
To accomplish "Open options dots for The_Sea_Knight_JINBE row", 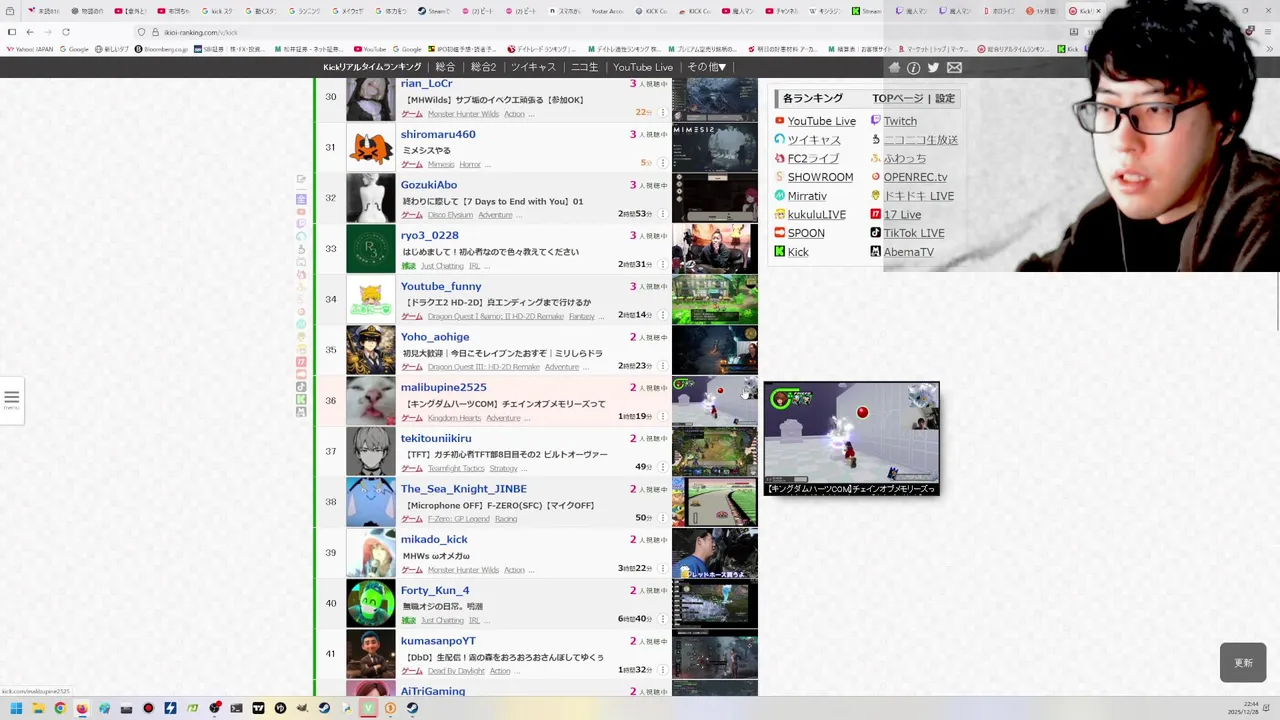I will click(662, 518).
